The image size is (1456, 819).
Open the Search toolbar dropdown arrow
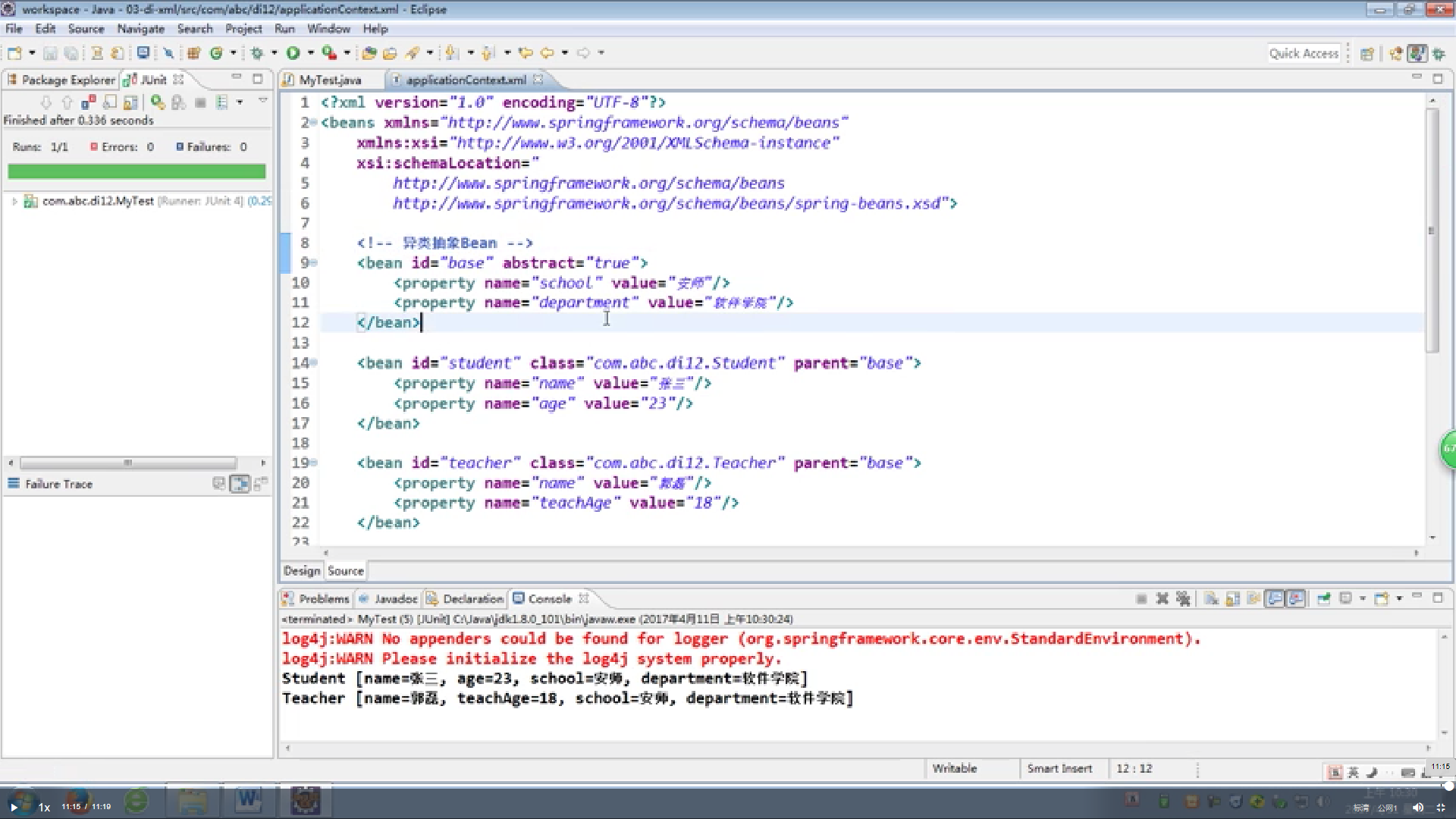click(430, 53)
